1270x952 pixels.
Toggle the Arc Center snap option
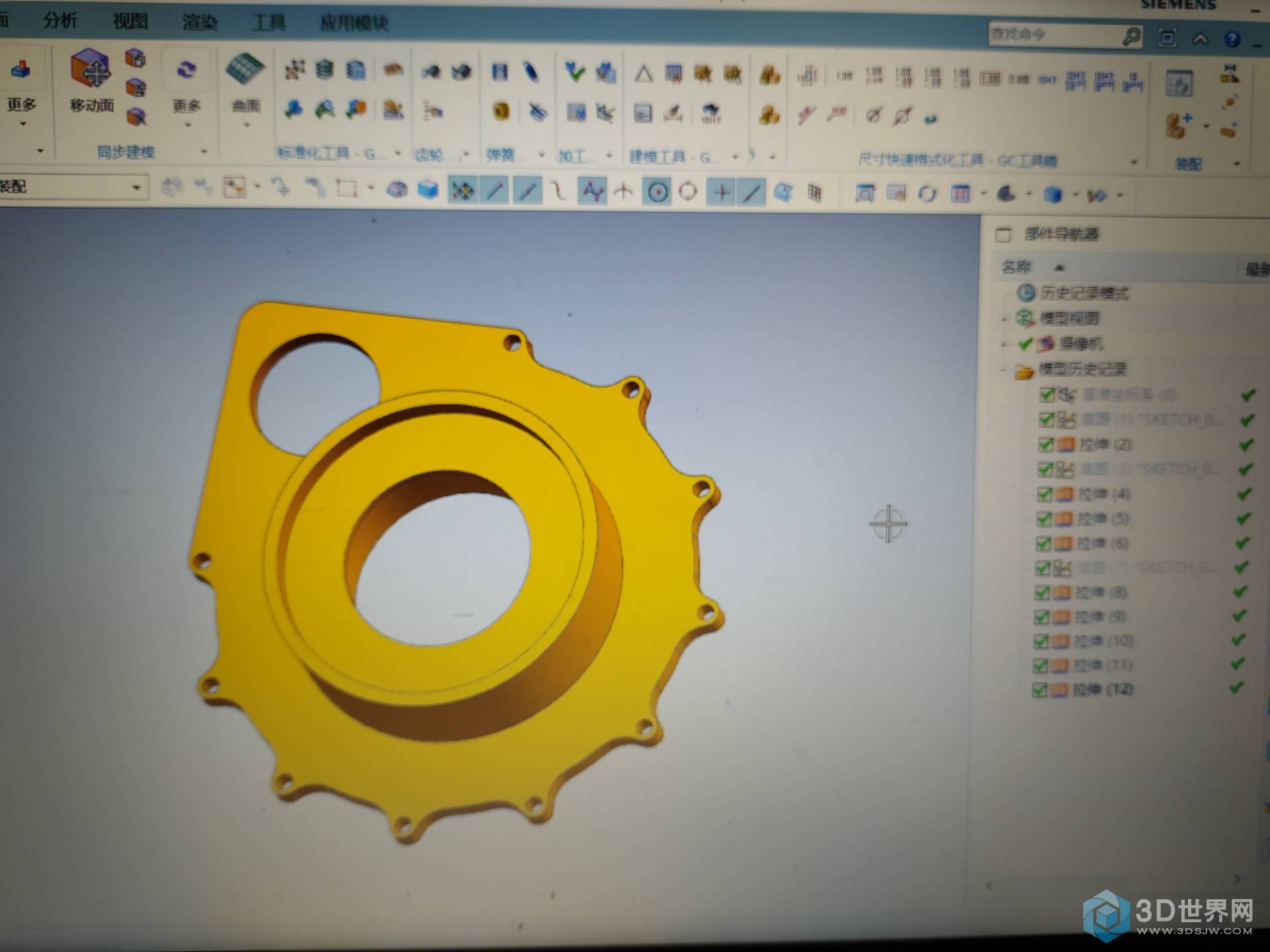tap(657, 192)
